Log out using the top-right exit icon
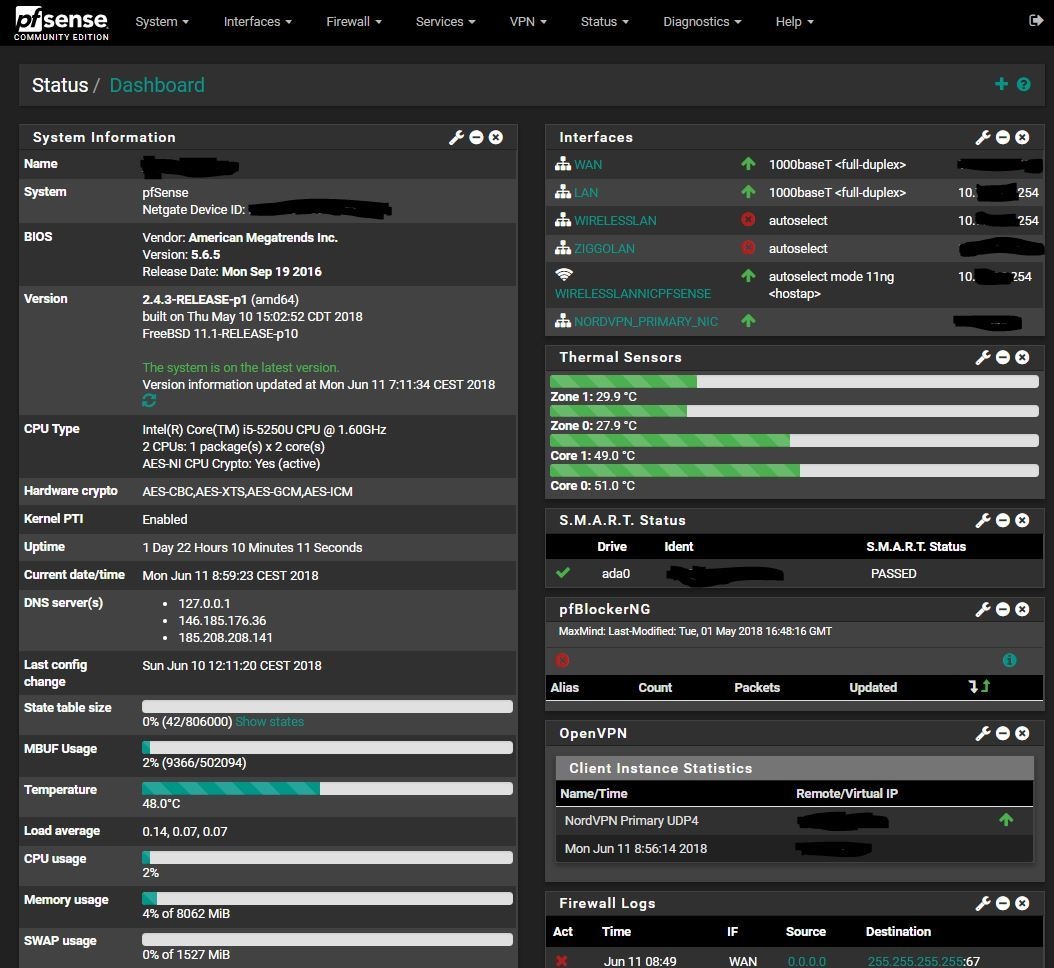This screenshot has height=968, width=1054. (x=1036, y=21)
